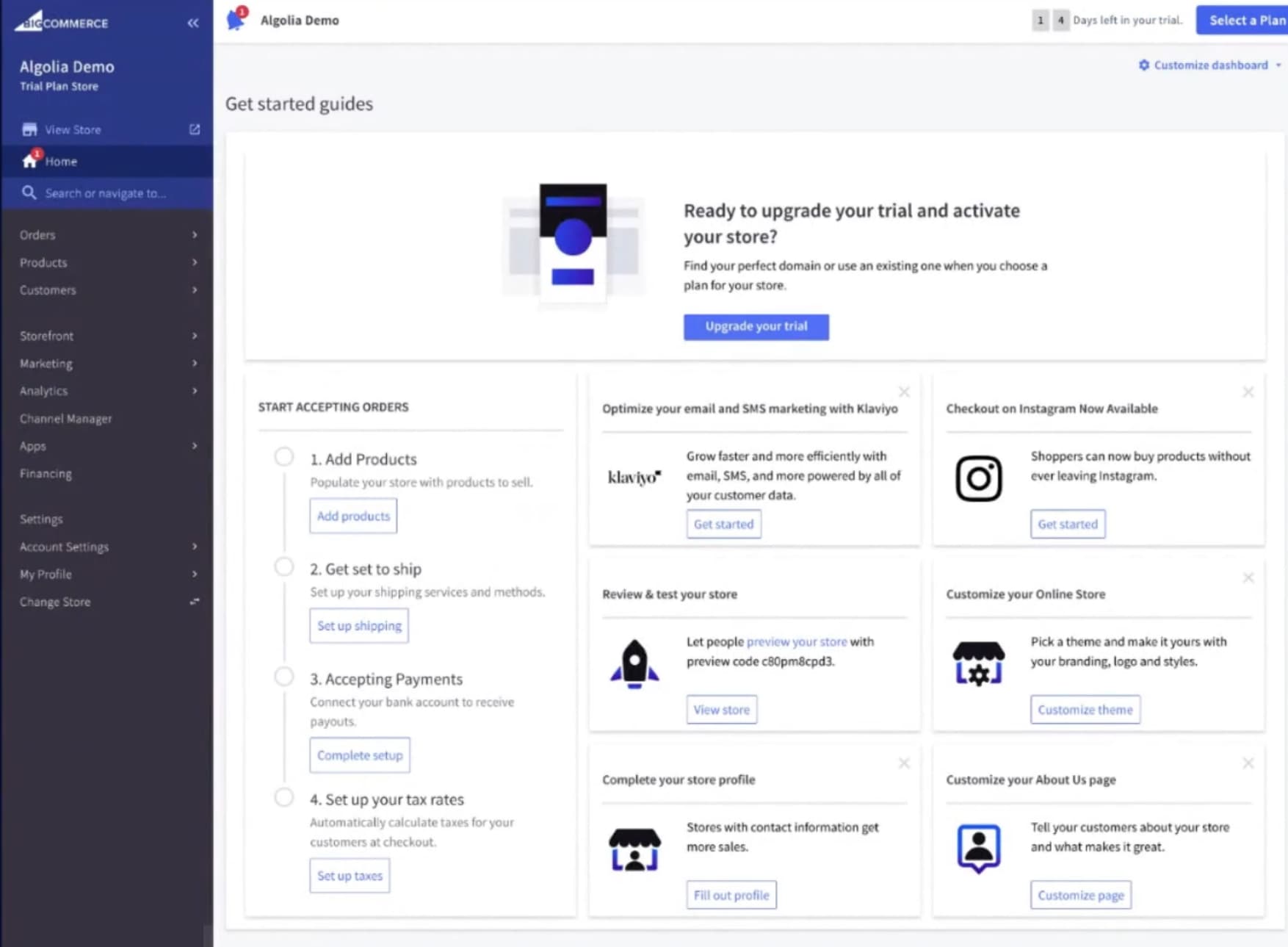Click the Set up shipping button
The height and width of the screenshot is (947, 1288).
(359, 626)
